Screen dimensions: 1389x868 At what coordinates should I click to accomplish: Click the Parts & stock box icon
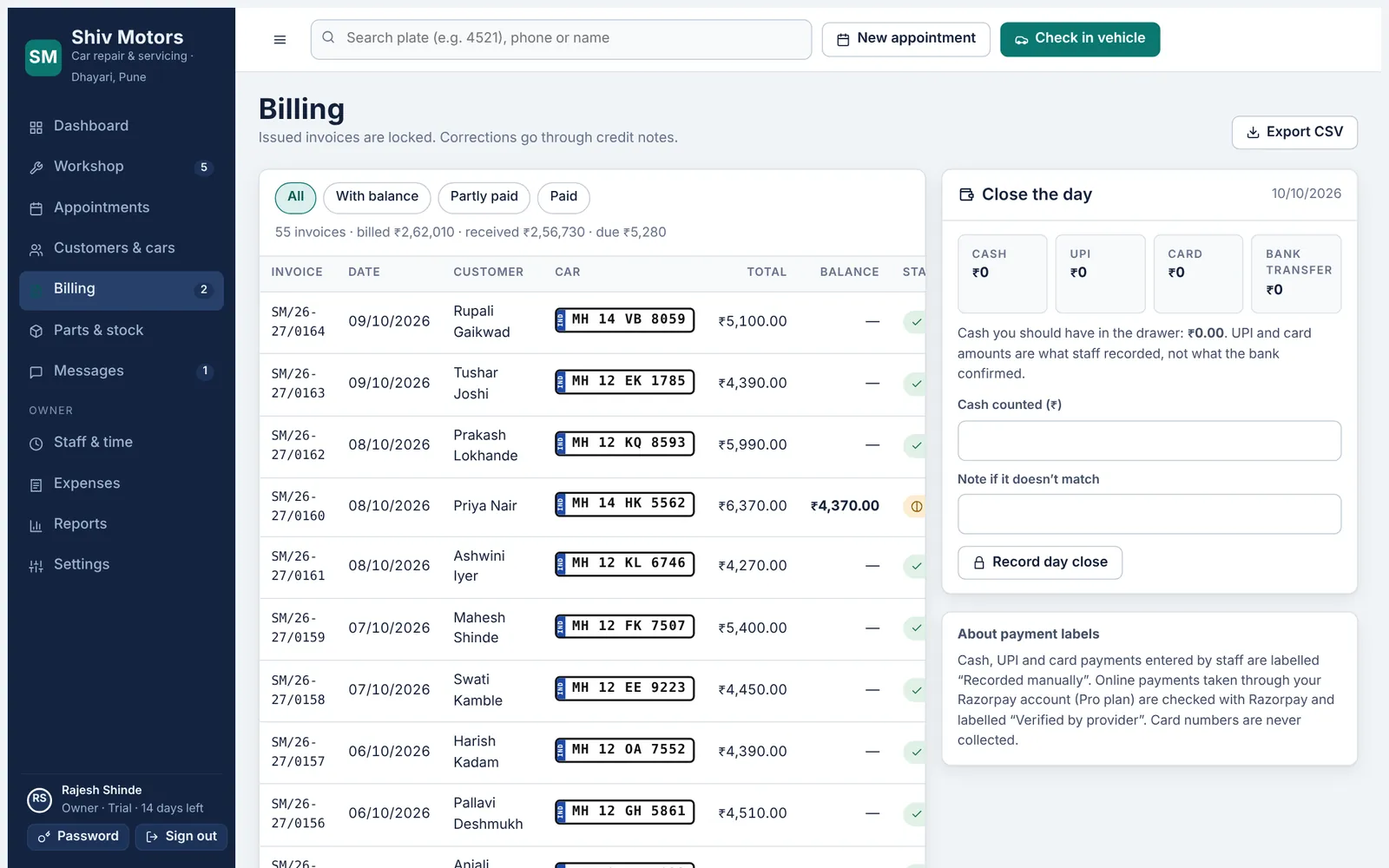point(36,331)
